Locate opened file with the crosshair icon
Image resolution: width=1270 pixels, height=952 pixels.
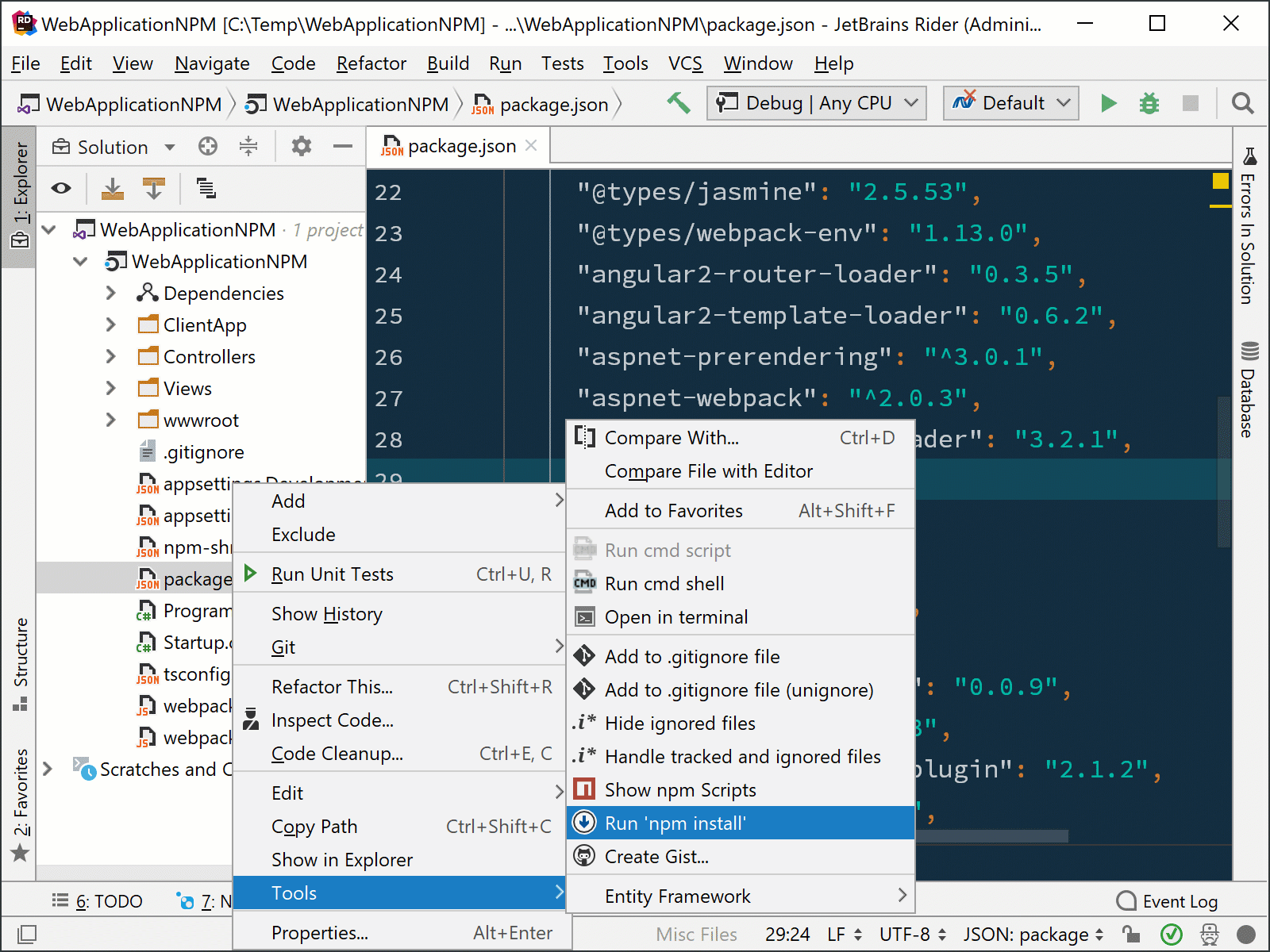(x=207, y=146)
